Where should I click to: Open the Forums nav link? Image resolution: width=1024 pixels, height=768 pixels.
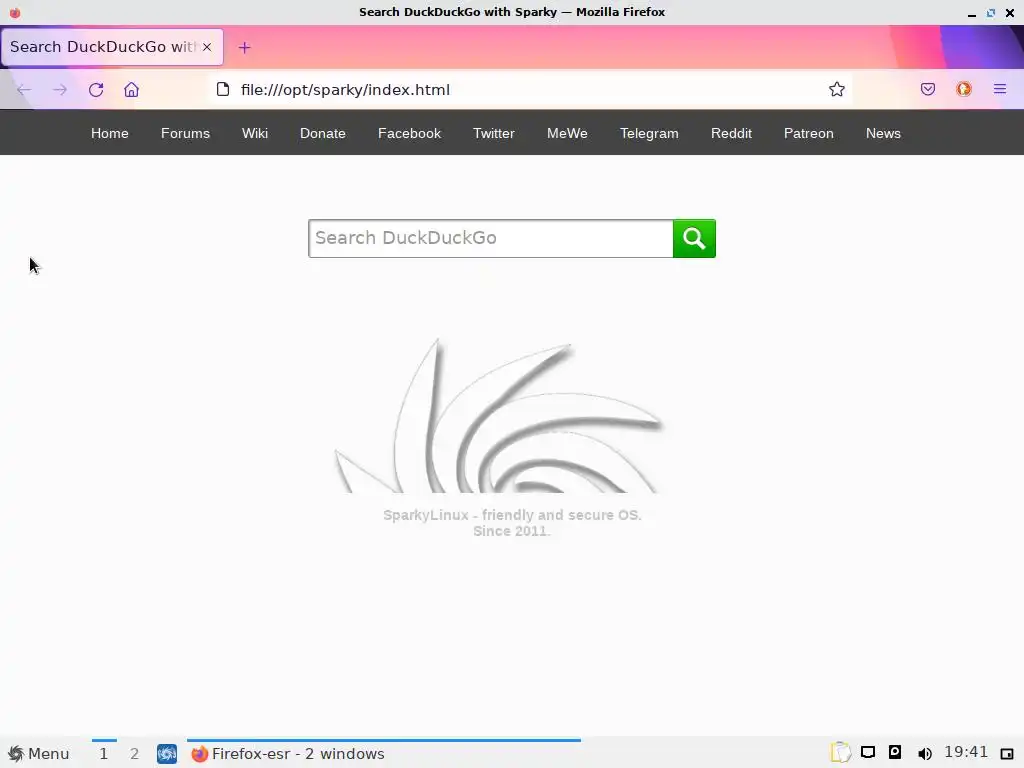click(x=185, y=133)
